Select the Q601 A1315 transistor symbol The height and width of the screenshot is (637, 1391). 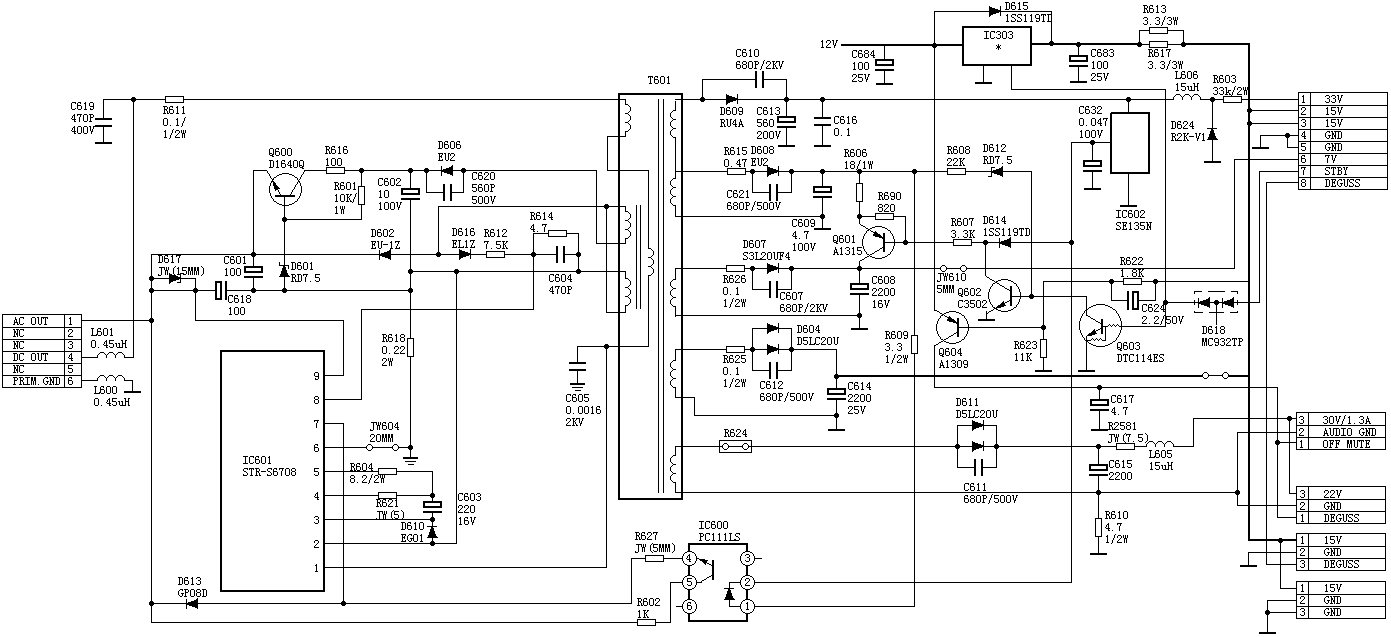pos(878,241)
